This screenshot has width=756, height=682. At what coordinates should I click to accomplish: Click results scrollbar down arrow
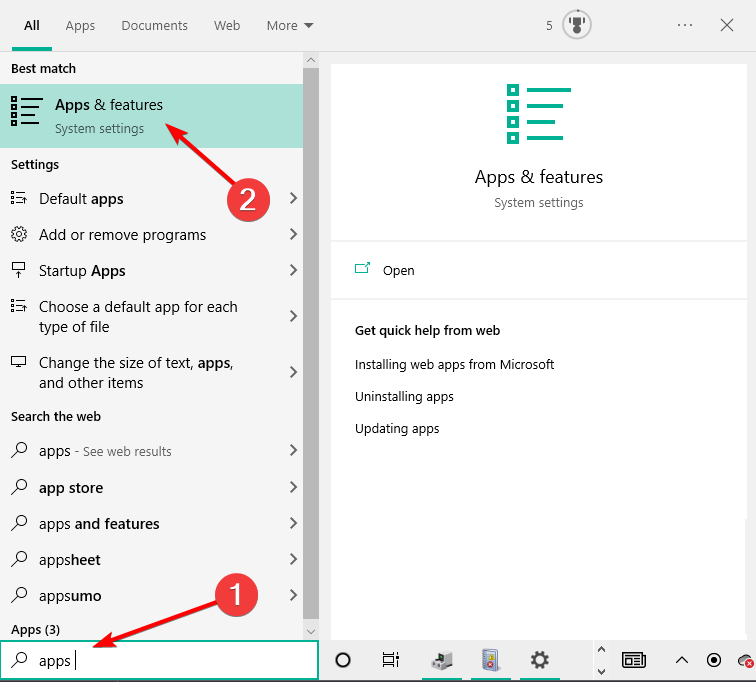[x=311, y=631]
